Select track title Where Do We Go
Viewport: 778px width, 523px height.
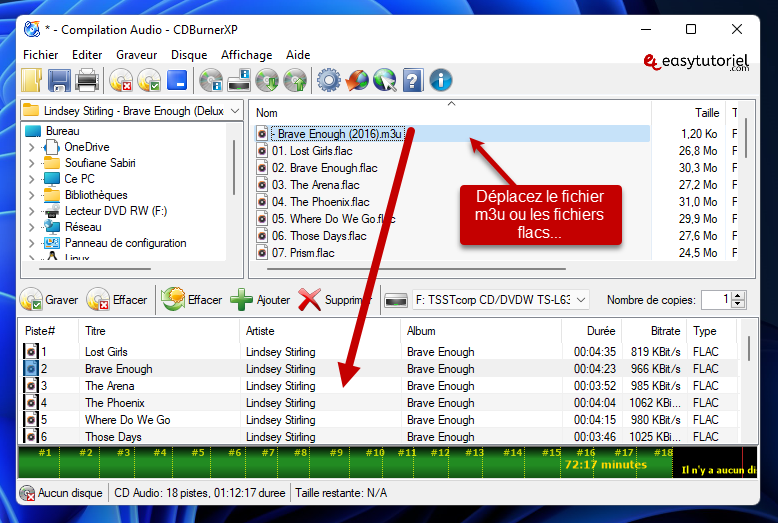point(128,420)
